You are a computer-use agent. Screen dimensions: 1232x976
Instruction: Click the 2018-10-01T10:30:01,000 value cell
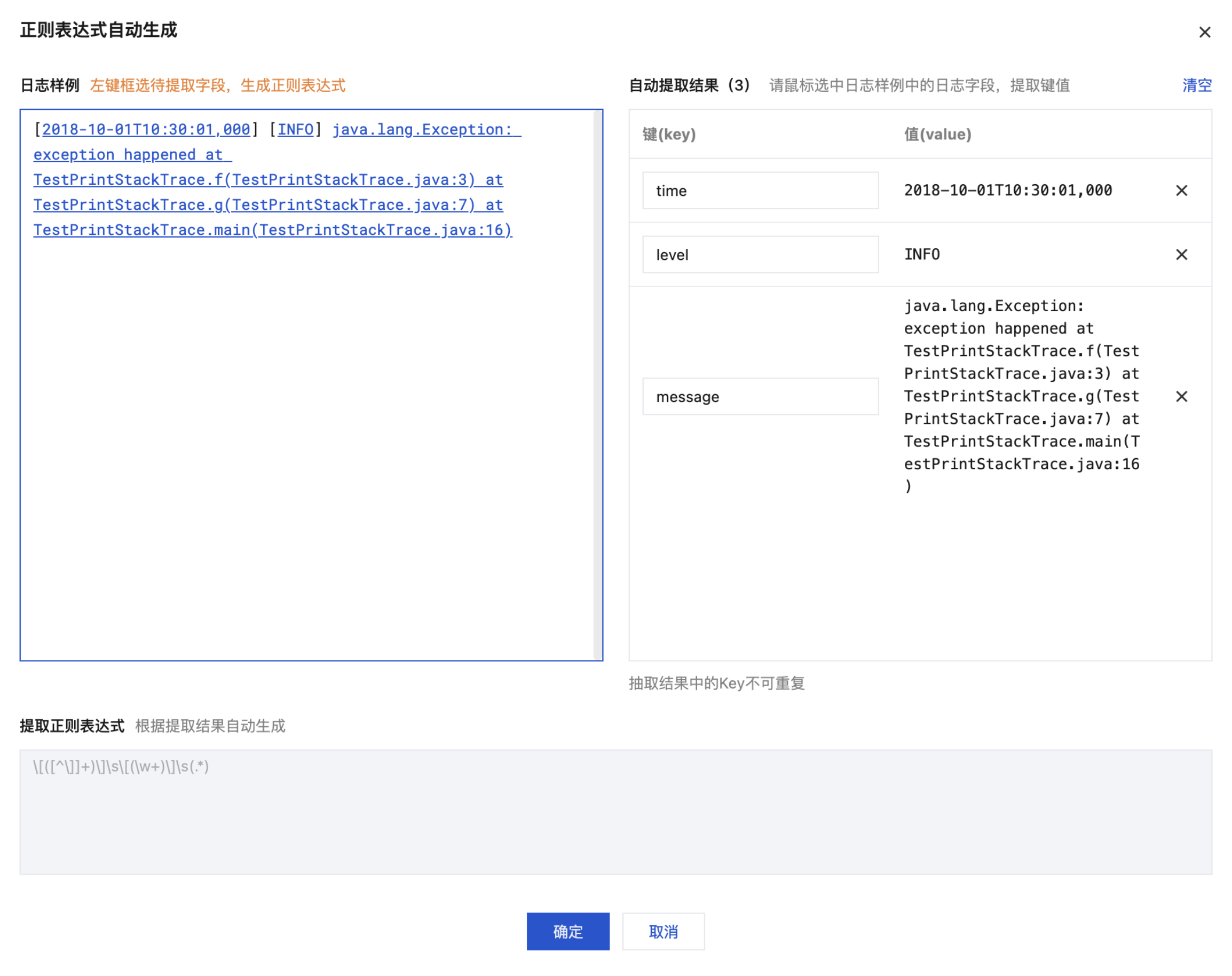coord(1007,190)
